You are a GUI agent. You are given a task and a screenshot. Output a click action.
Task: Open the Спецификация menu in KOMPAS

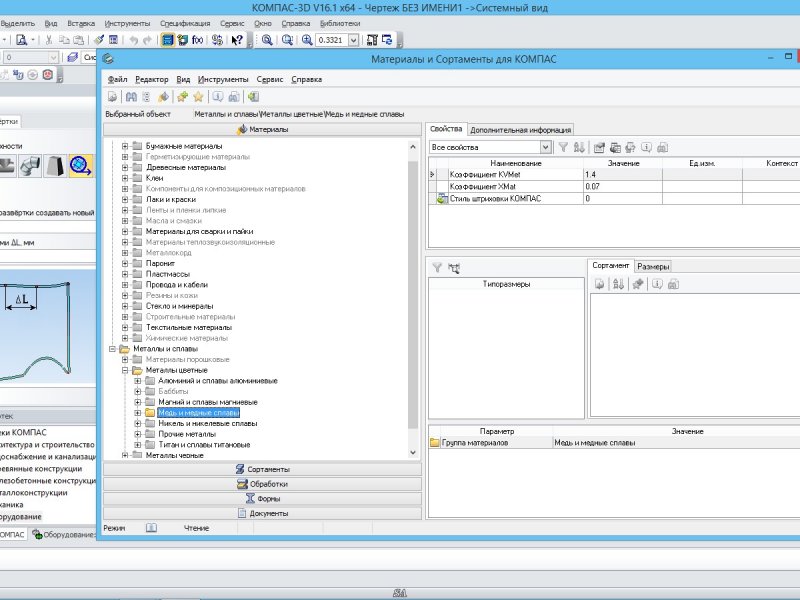185,23
